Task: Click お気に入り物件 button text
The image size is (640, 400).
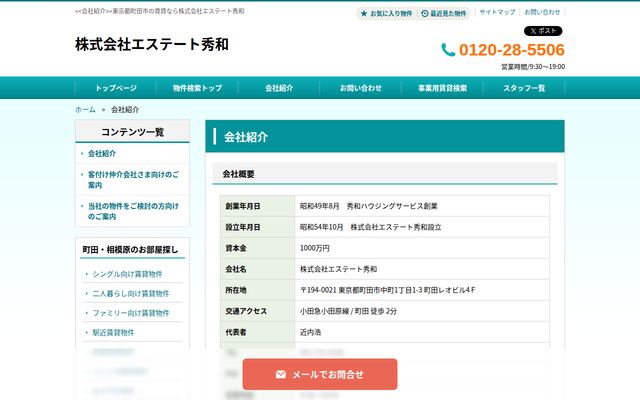Action: click(x=391, y=13)
